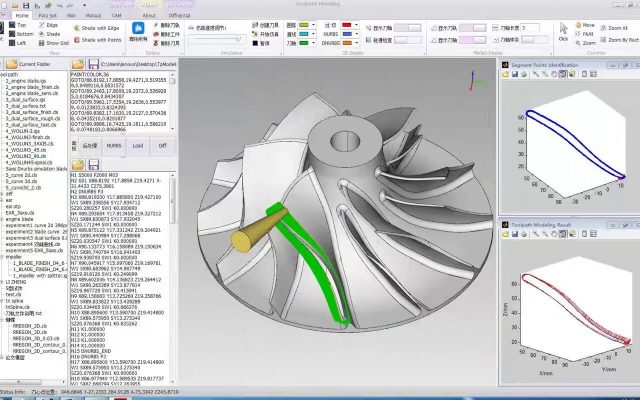640x400 pixels.
Task: Click the NURBS button
Action: click(x=114, y=146)
